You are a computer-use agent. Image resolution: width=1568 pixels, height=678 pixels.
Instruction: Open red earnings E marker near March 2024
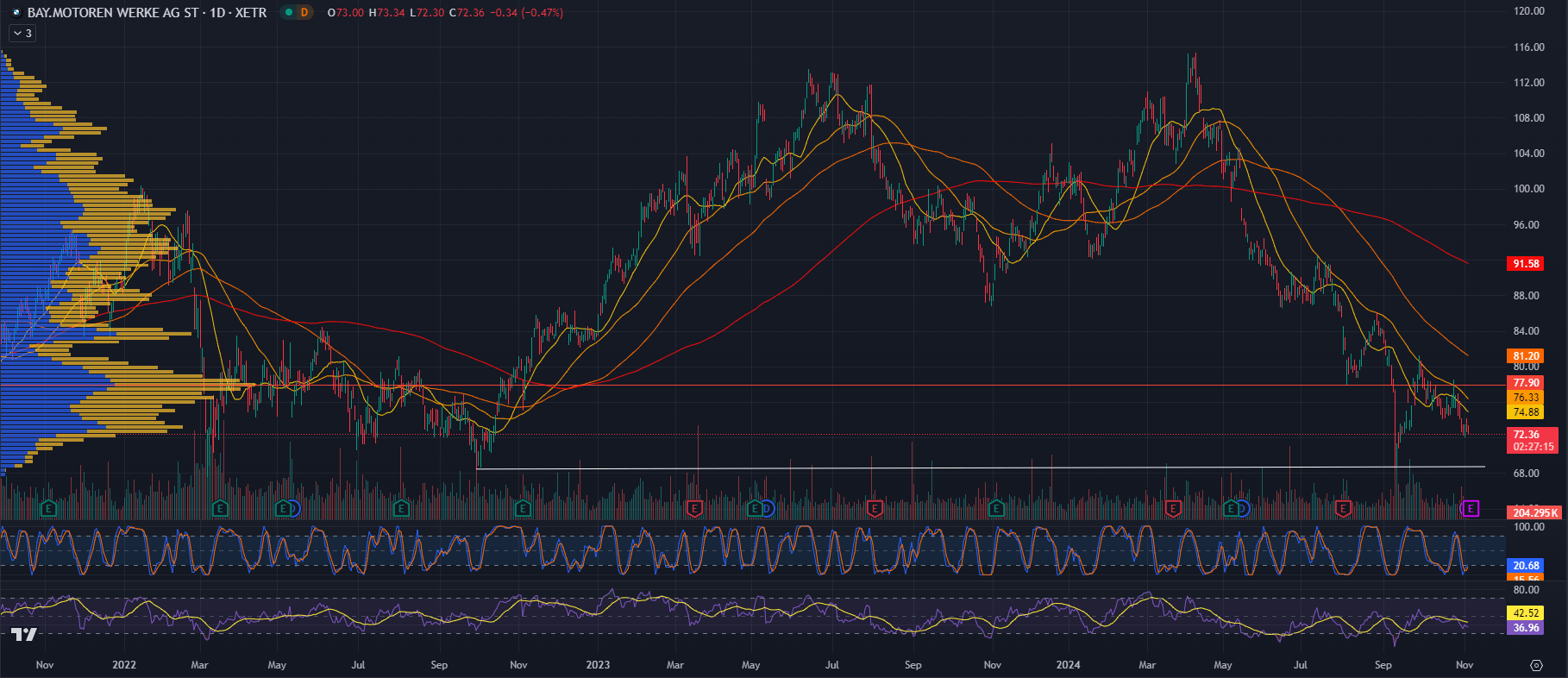click(x=1172, y=509)
